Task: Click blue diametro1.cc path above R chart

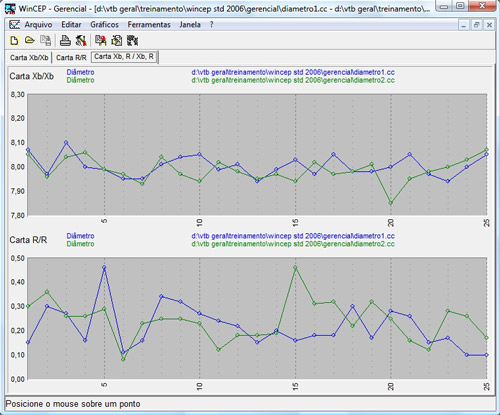Action: pyautogui.click(x=293, y=236)
